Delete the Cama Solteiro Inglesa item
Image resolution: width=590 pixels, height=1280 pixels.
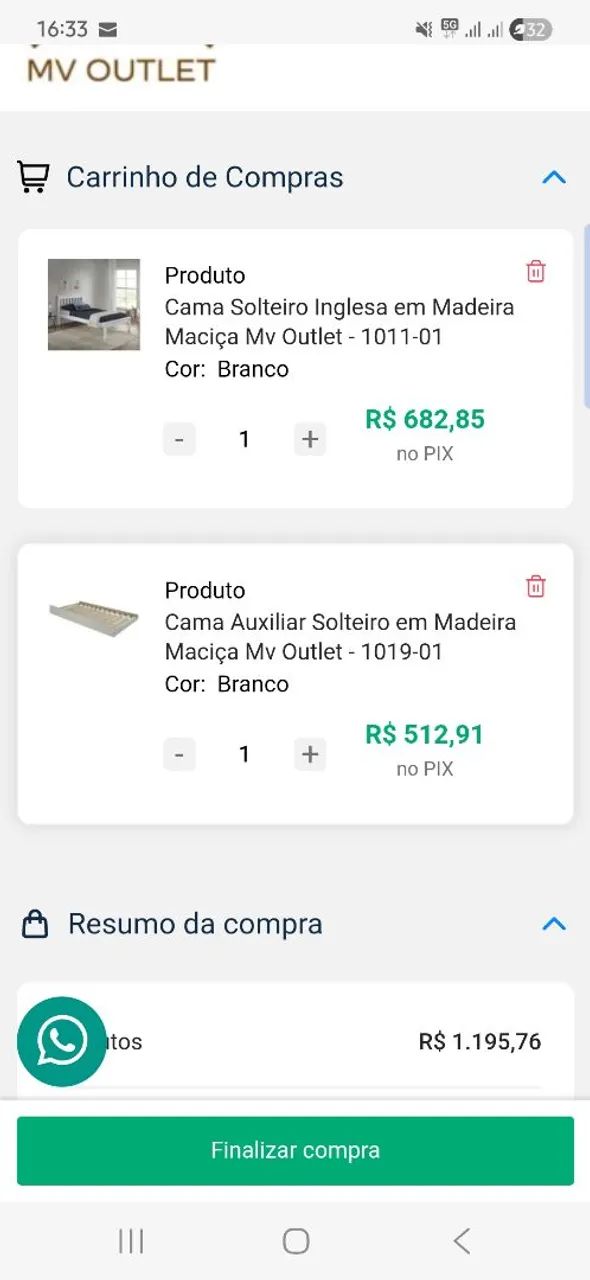(536, 271)
